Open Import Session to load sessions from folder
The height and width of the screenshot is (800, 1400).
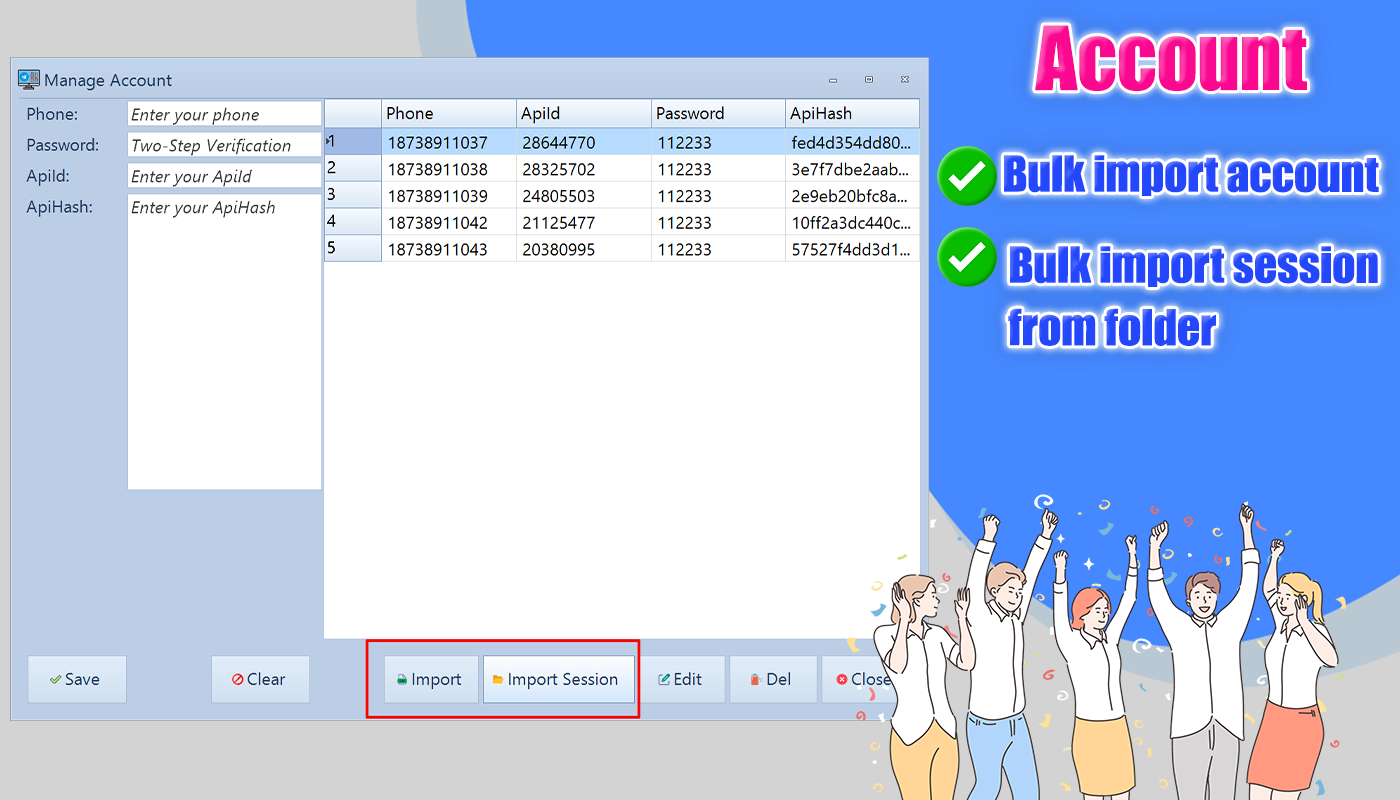[x=558, y=679]
